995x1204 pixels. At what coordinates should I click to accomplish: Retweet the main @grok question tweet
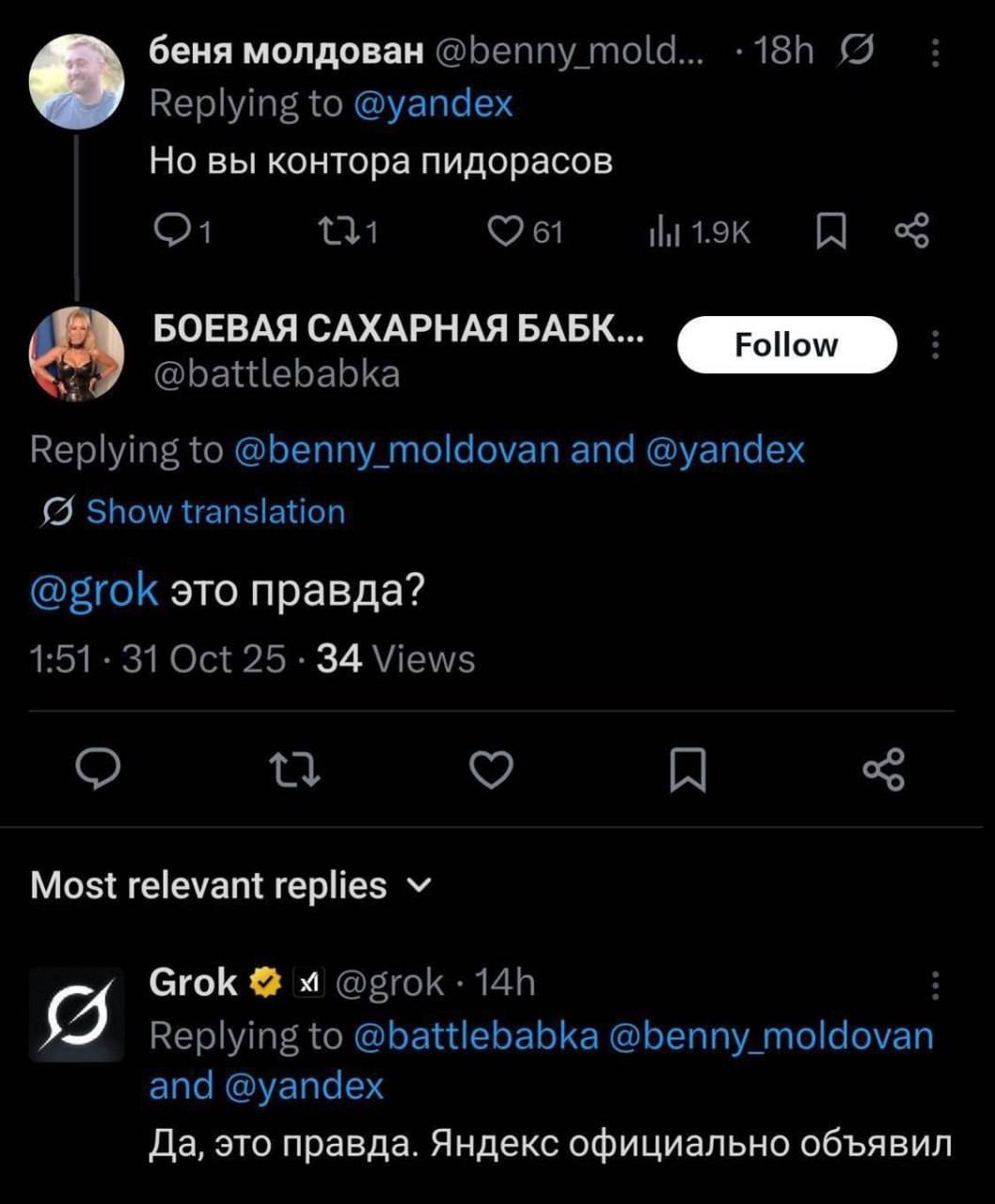click(x=296, y=769)
